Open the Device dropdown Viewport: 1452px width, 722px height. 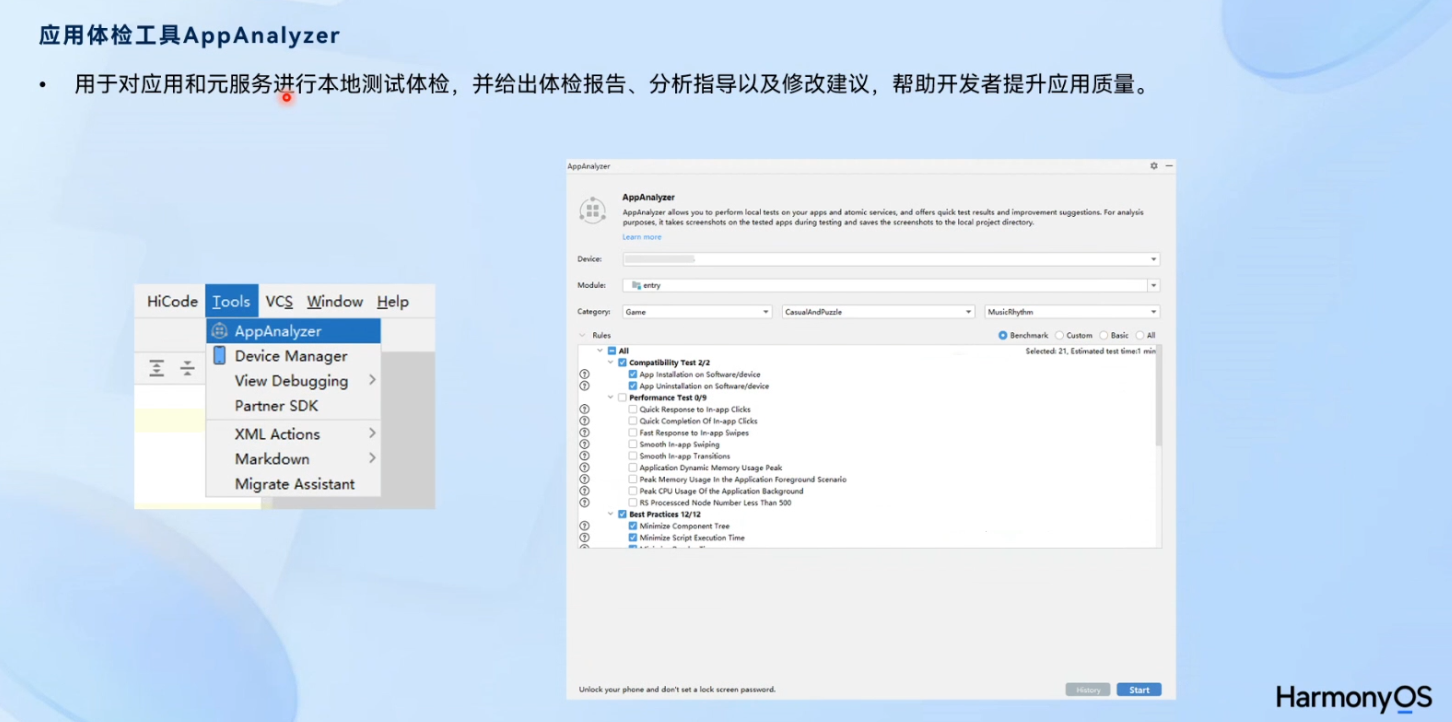click(x=891, y=259)
